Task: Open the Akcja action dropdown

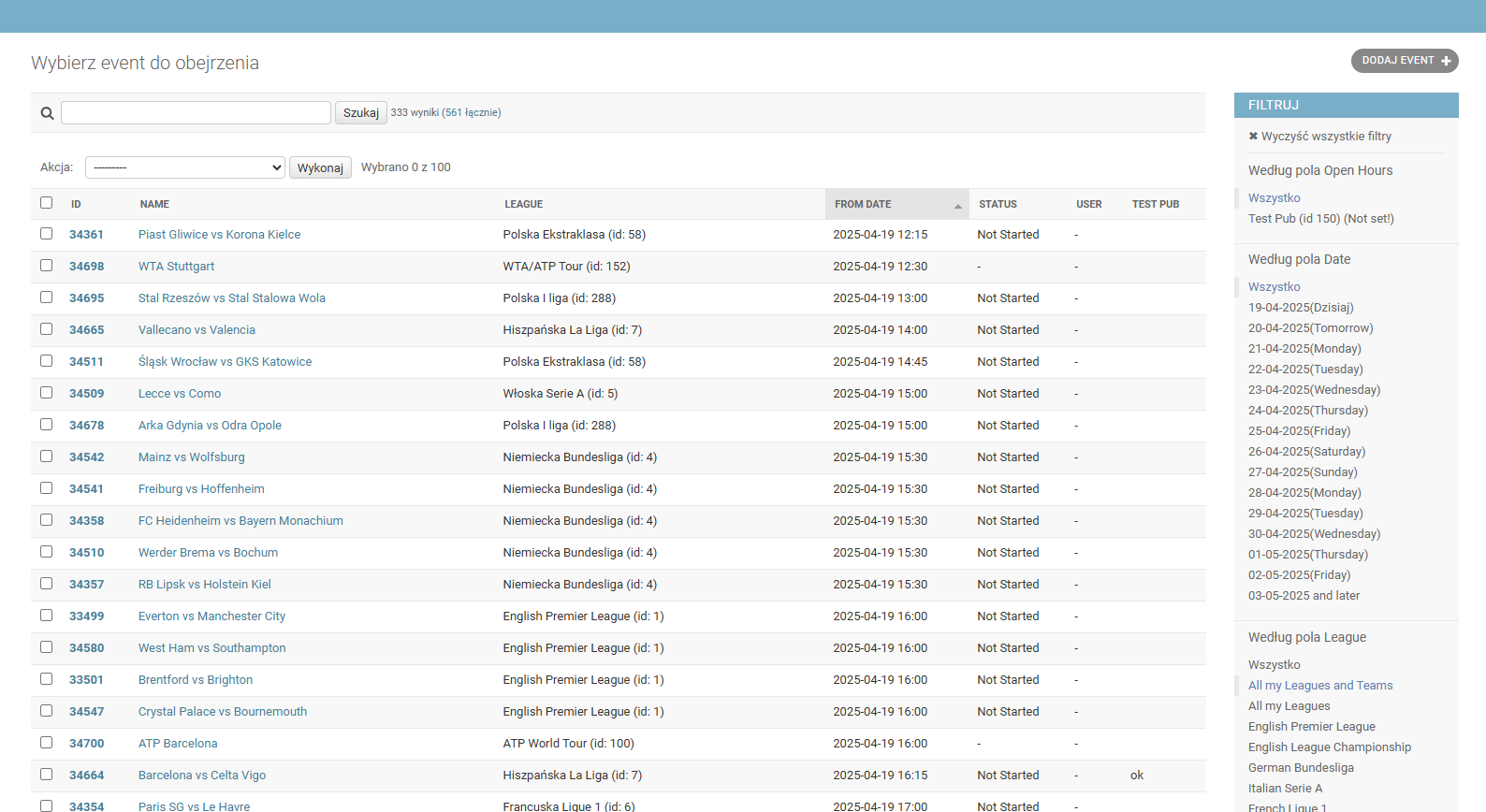Action: pos(185,167)
